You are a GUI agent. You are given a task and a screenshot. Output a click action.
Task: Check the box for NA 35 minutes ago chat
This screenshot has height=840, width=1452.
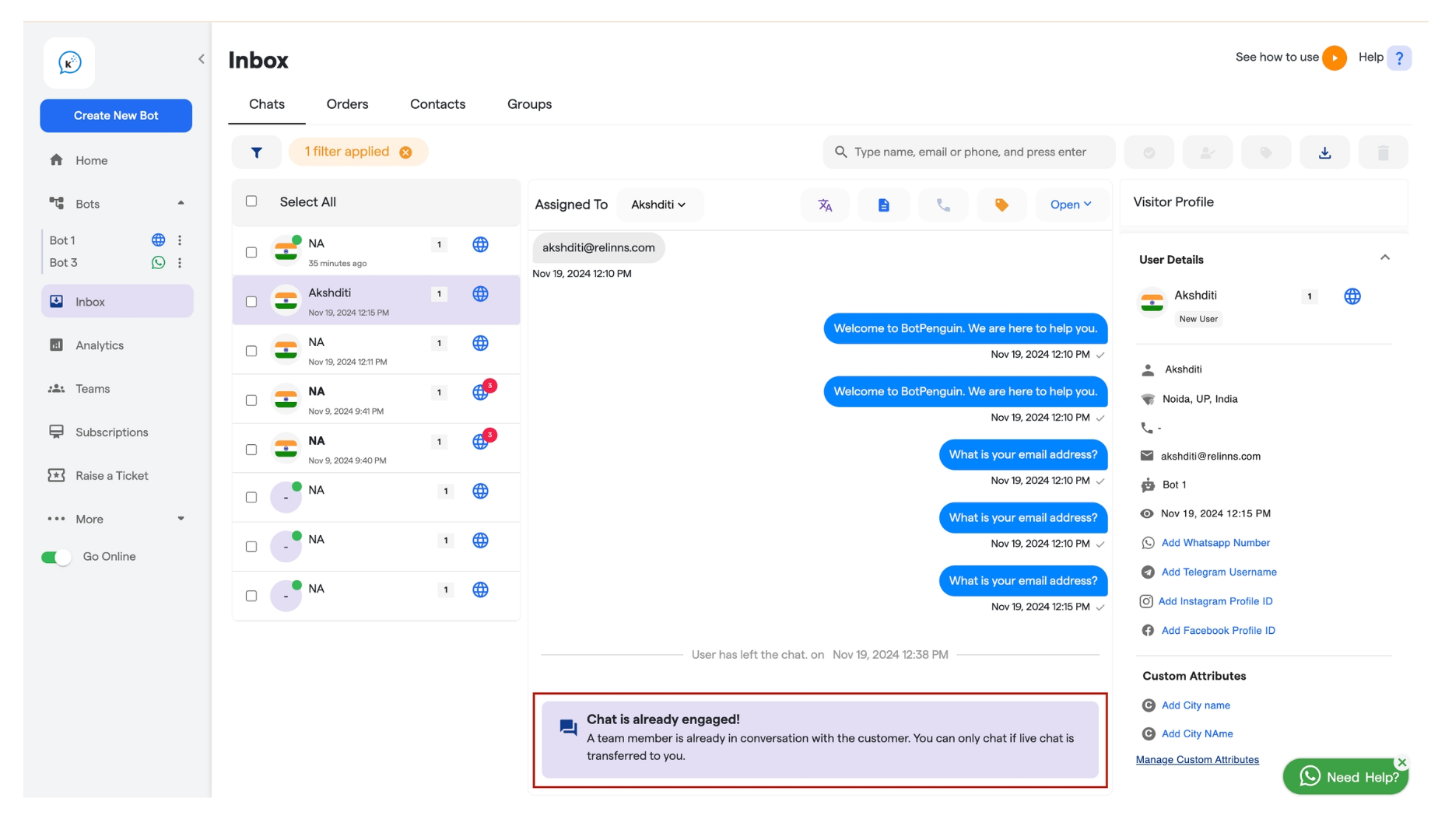coord(251,253)
